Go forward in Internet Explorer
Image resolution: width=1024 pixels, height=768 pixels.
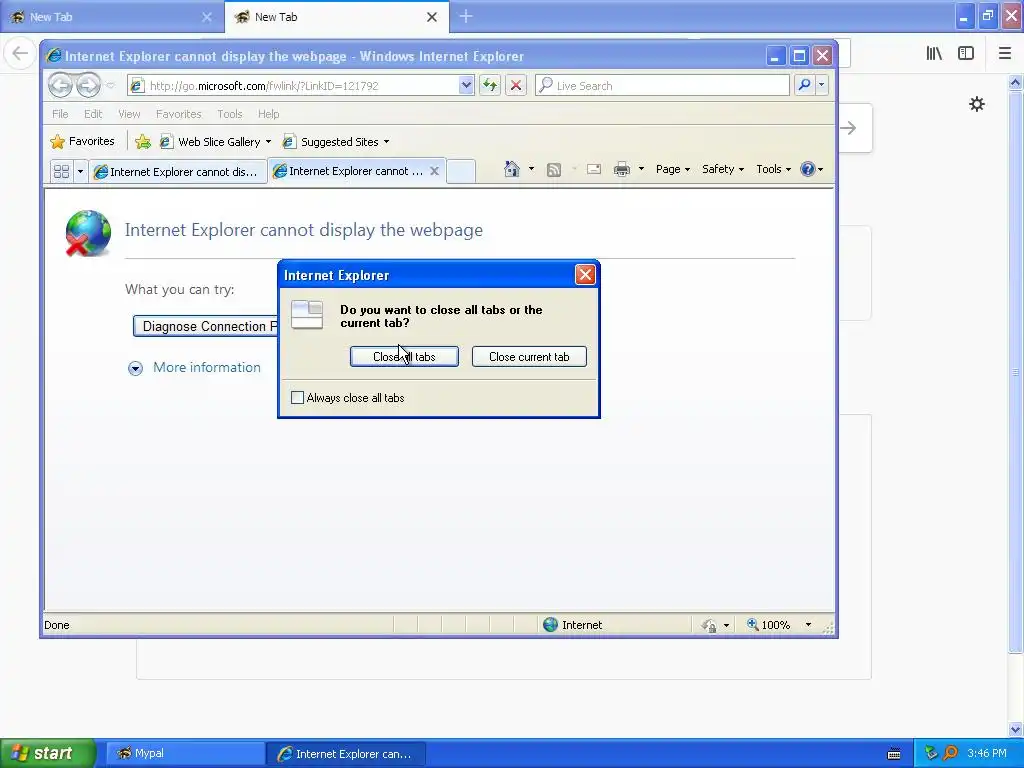88,85
